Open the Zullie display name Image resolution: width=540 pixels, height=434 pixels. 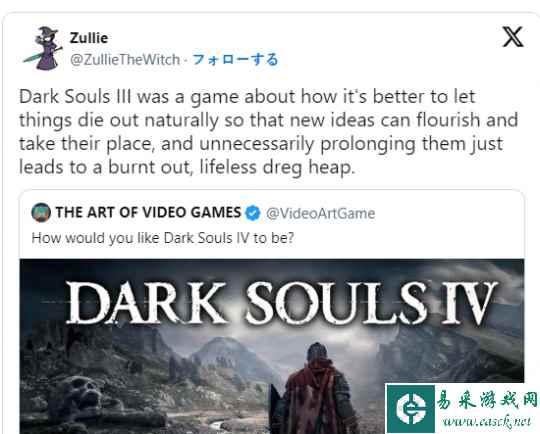pos(89,38)
